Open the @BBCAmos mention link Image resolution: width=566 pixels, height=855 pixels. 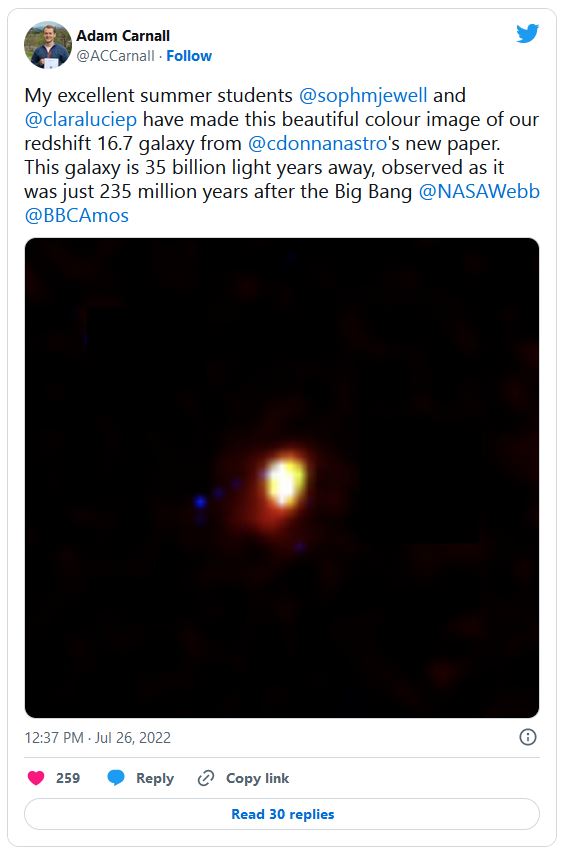76,215
